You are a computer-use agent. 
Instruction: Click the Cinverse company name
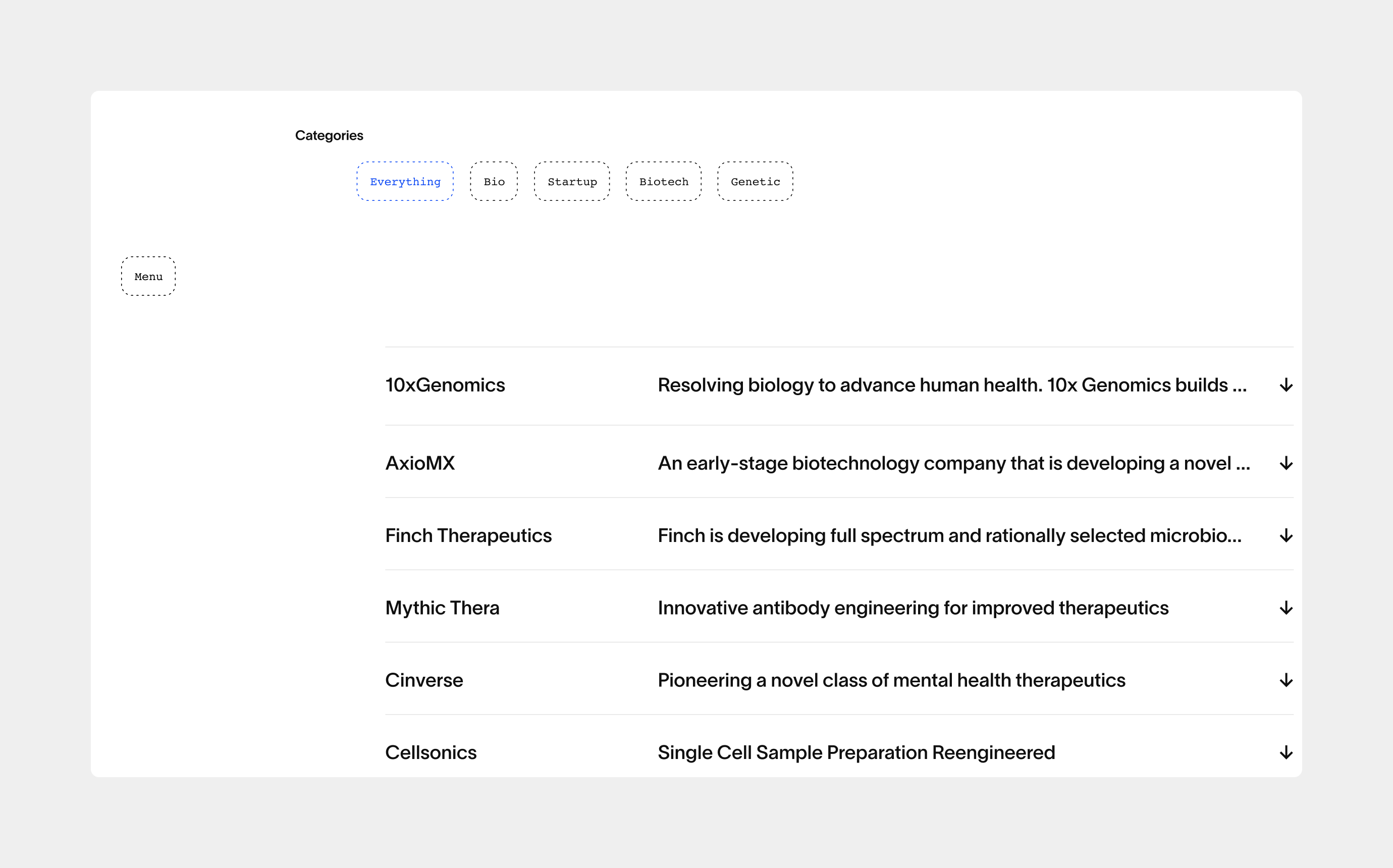point(423,680)
